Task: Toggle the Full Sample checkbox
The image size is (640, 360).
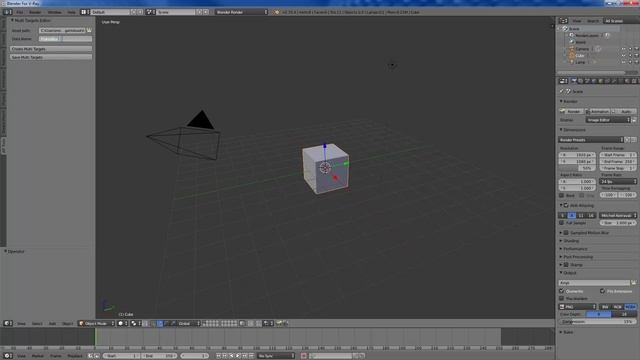Action: (x=562, y=223)
